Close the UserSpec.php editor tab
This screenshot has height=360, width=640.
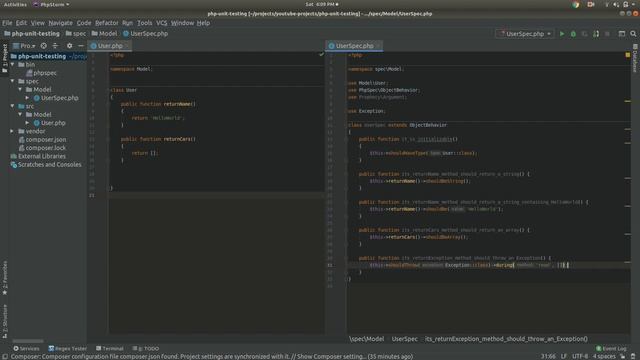coord(378,46)
